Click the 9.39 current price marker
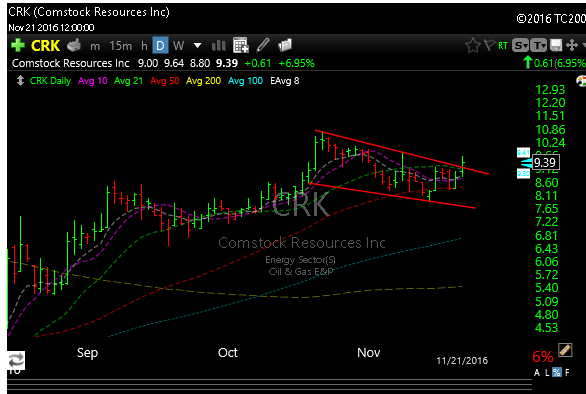This screenshot has height=394, width=586. click(545, 163)
